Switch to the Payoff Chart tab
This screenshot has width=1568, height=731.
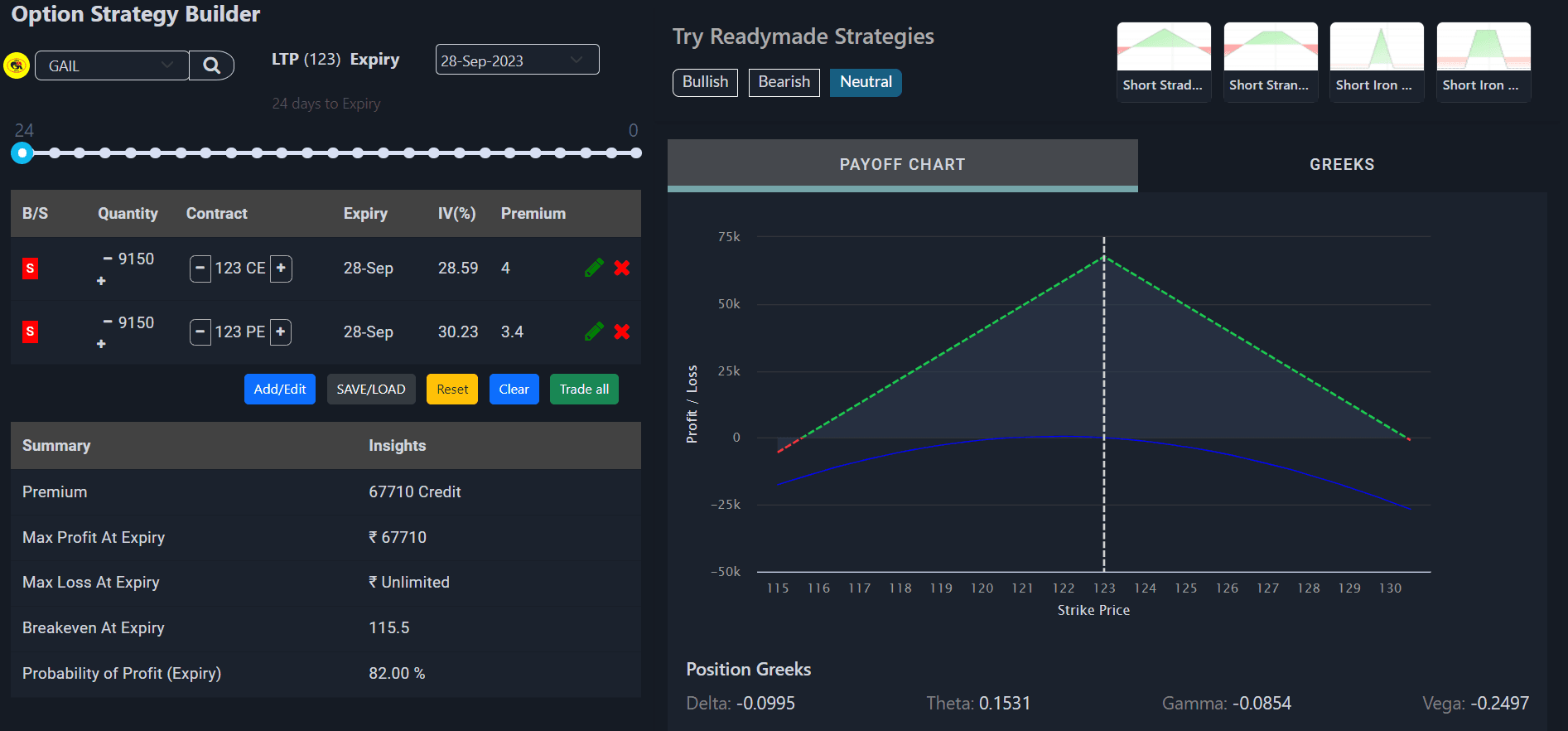[x=902, y=164]
